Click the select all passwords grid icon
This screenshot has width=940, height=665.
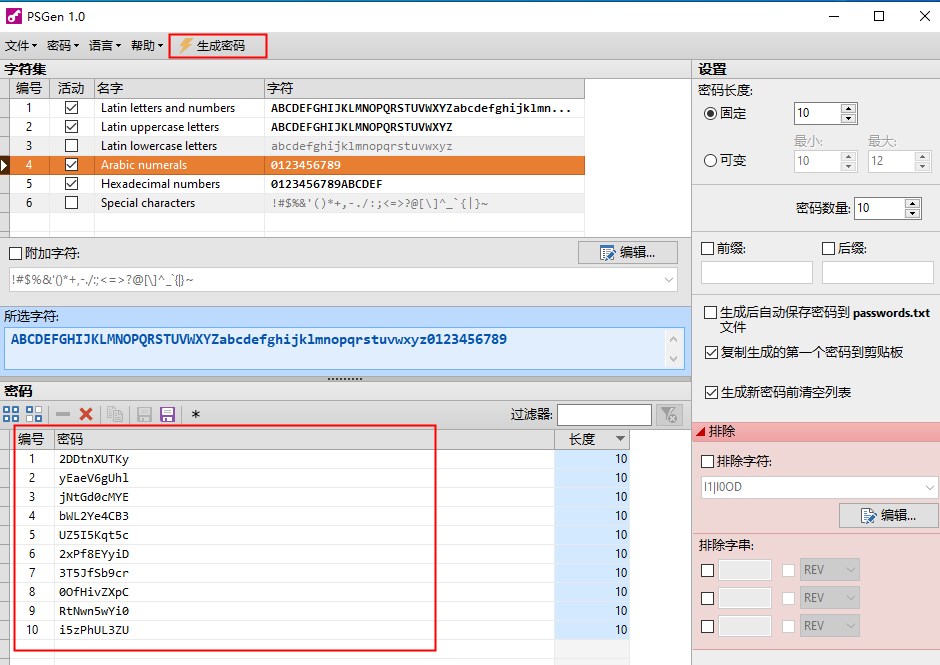click(x=12, y=413)
